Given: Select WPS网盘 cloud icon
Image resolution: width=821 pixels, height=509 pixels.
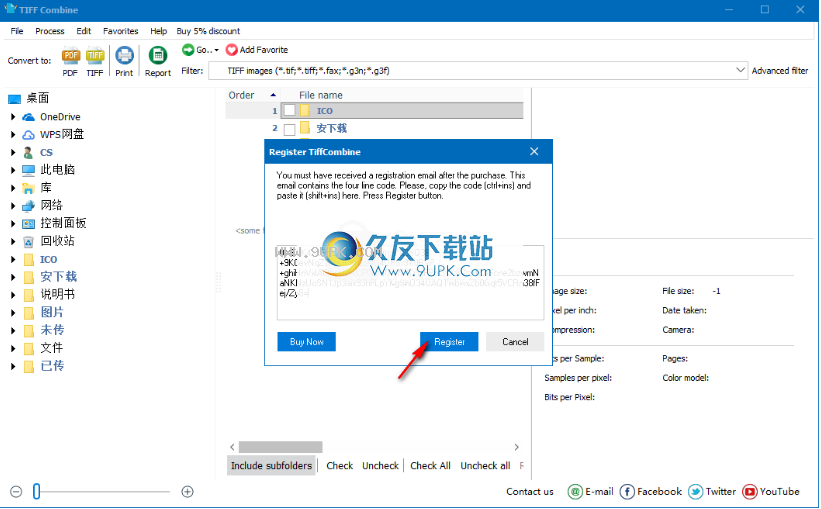Looking at the screenshot, I should pos(28,135).
